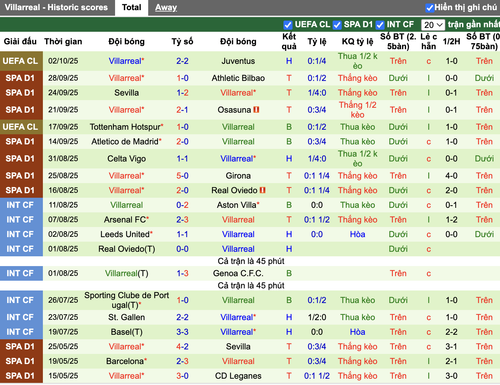Viewport: 500px width, 385px height.
Task: Open Sporting Clube de Portugal(T) team link
Action: (x=126, y=300)
